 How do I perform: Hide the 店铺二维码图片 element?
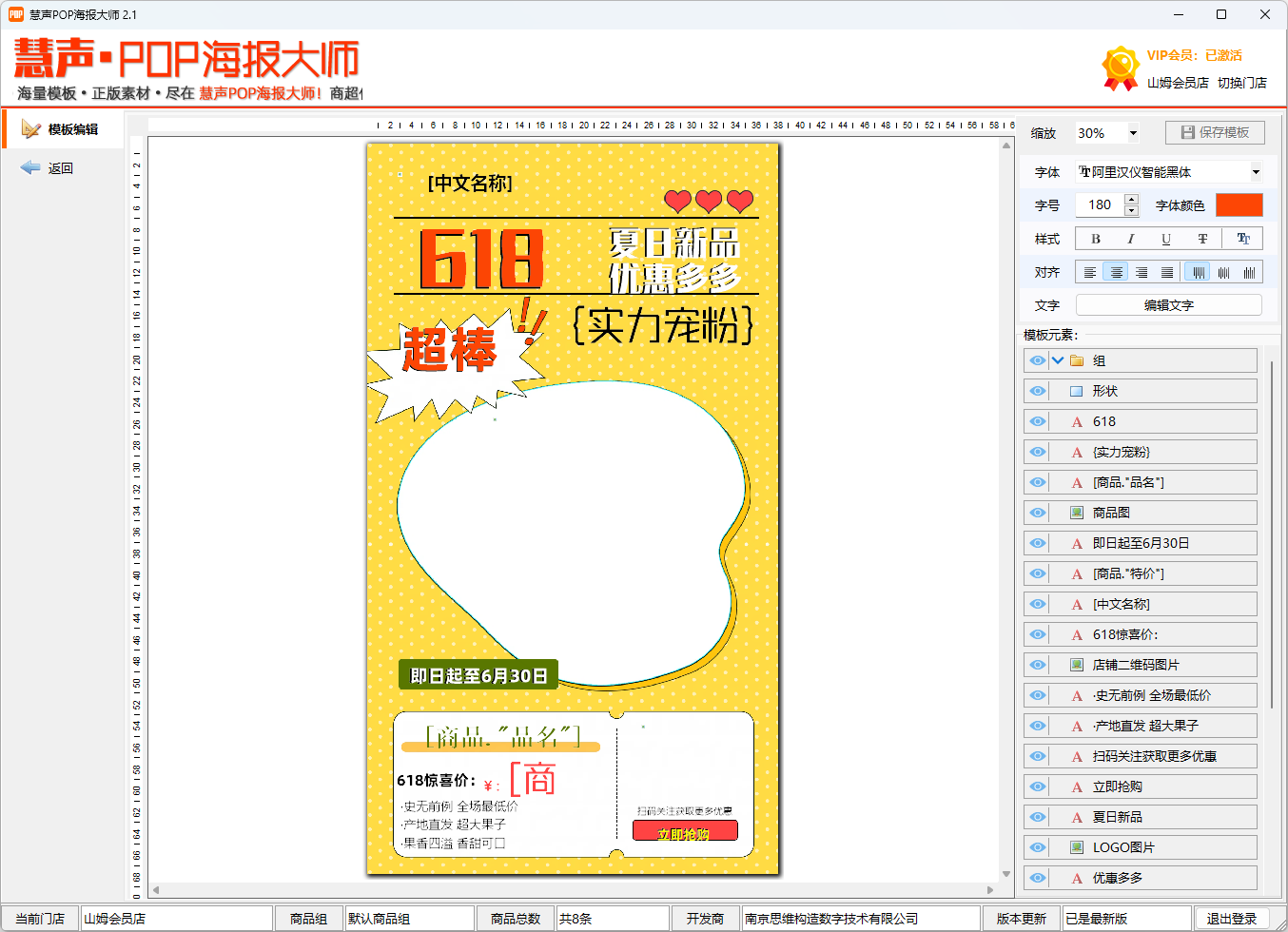click(x=1037, y=664)
